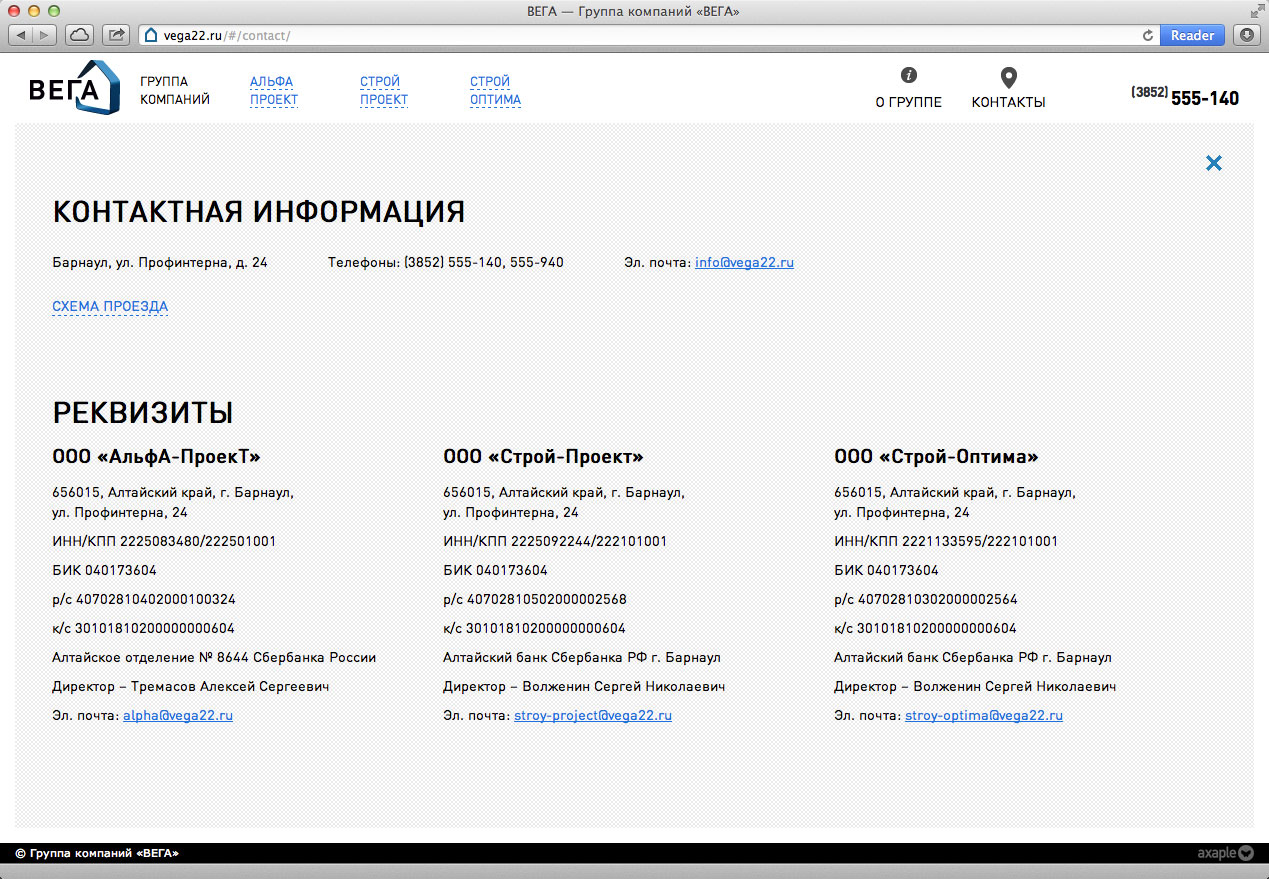Open the СТРОЙ ОПТИМА menu item

(x=495, y=91)
